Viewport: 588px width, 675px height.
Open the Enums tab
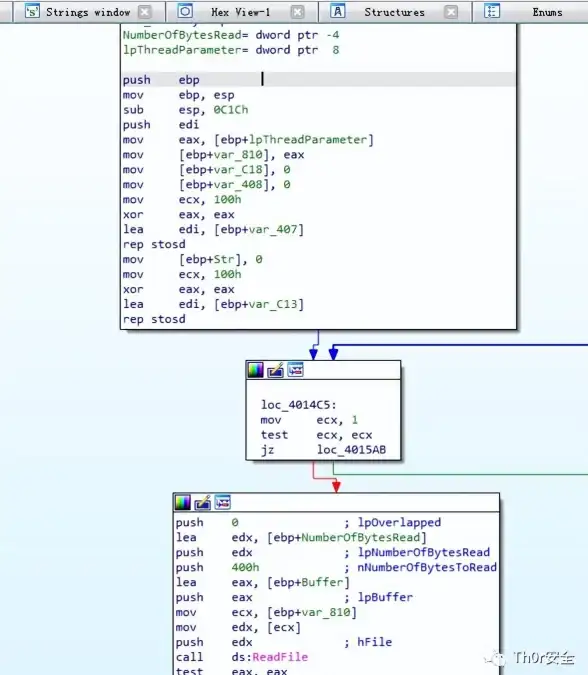tap(547, 12)
